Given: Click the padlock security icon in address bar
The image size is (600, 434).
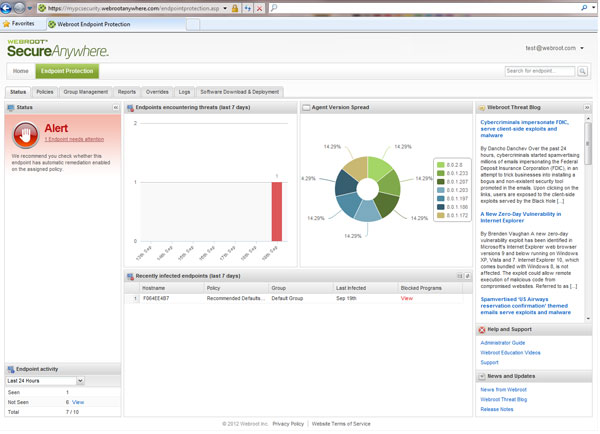Looking at the screenshot, I should click(235, 8).
